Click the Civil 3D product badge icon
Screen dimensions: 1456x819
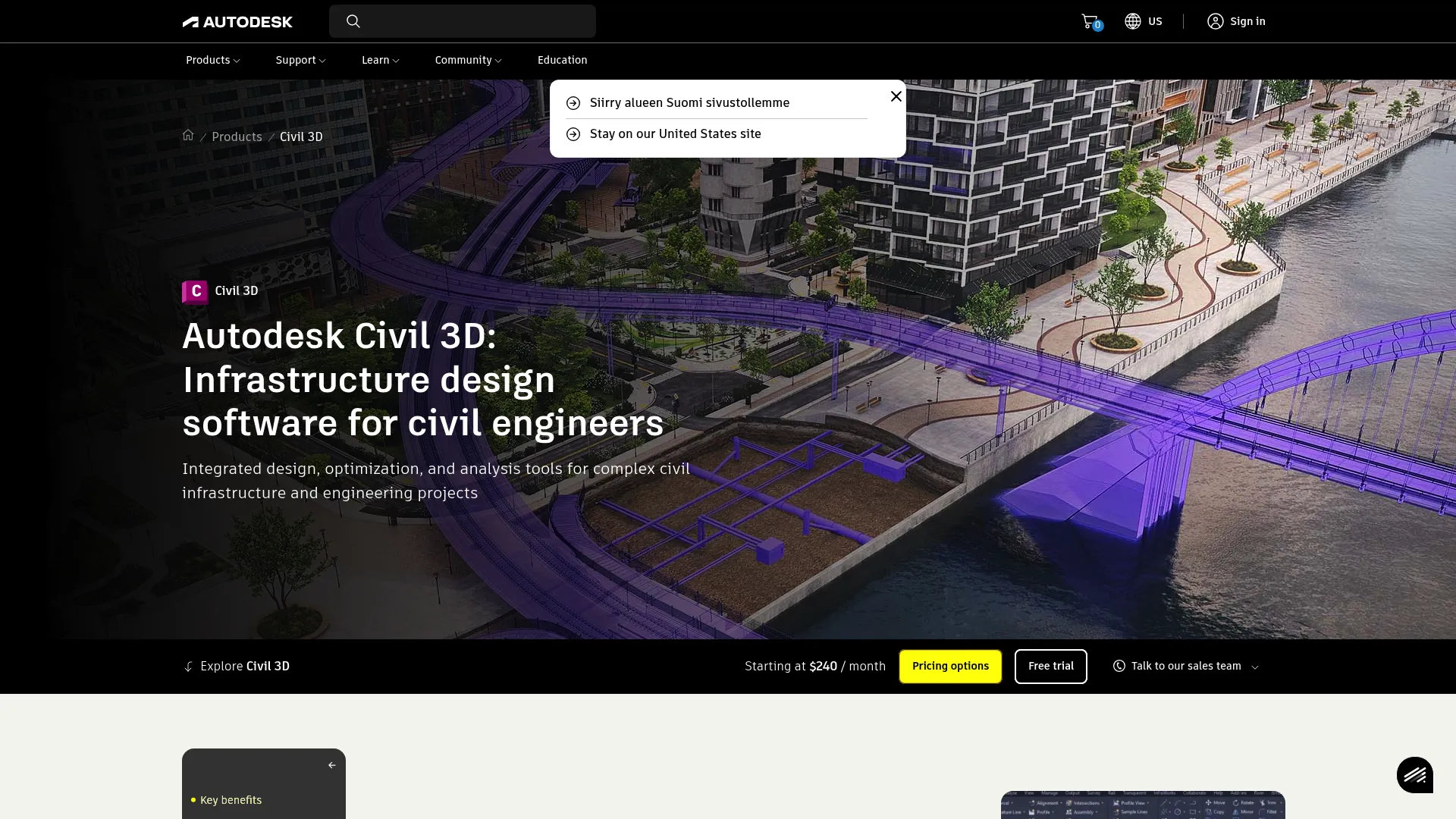(x=195, y=291)
